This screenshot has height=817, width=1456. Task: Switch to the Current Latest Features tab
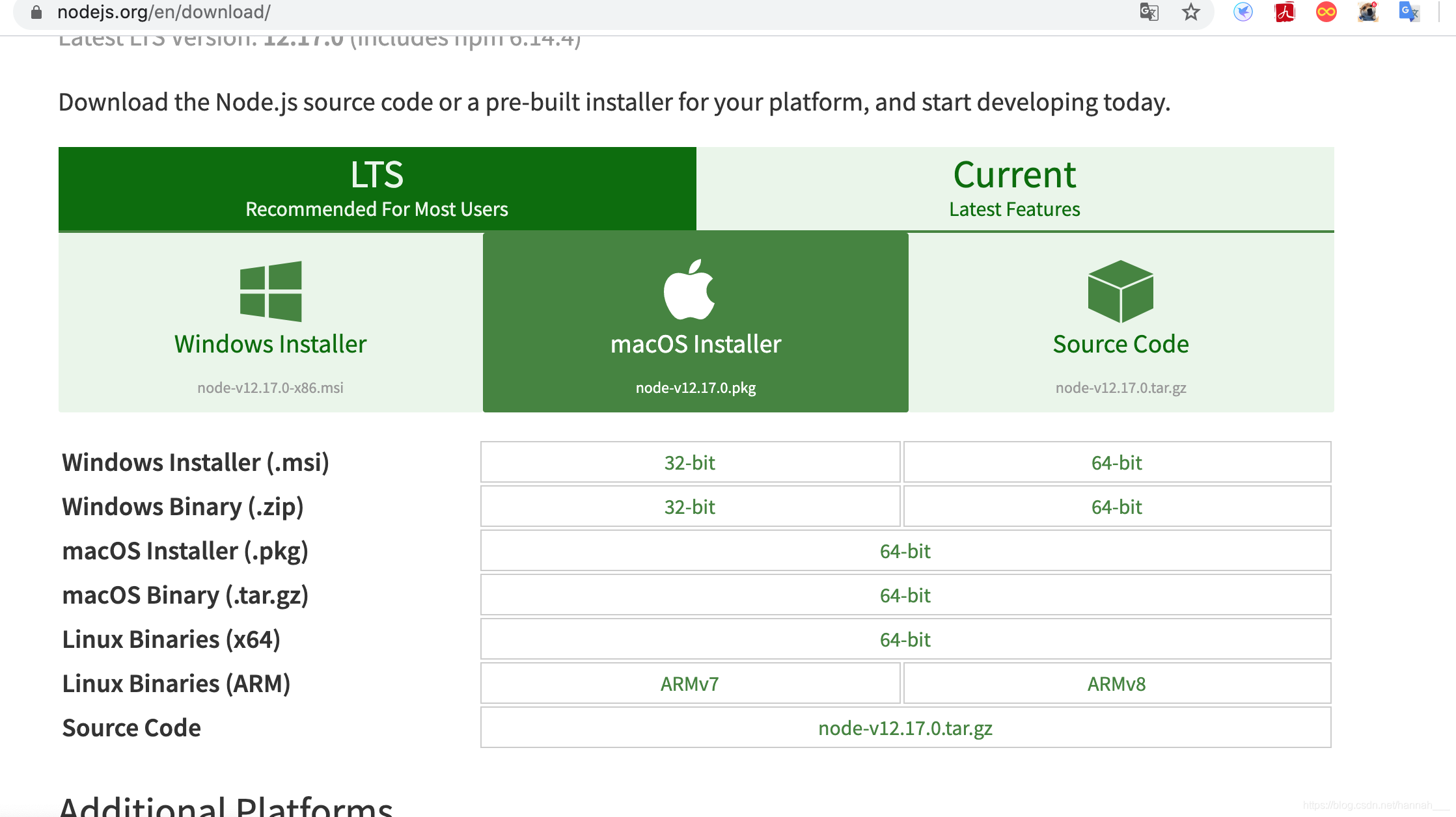coord(1014,189)
